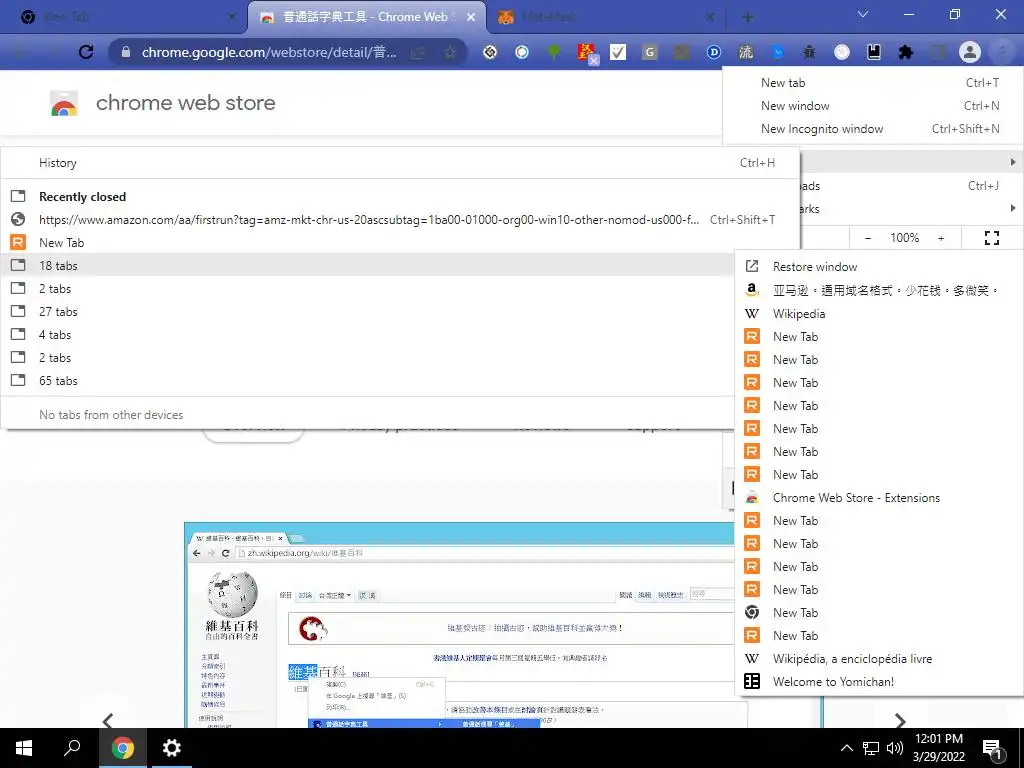This screenshot has height=768, width=1024.
Task: Open the profile avatar menu
Action: click(x=970, y=52)
